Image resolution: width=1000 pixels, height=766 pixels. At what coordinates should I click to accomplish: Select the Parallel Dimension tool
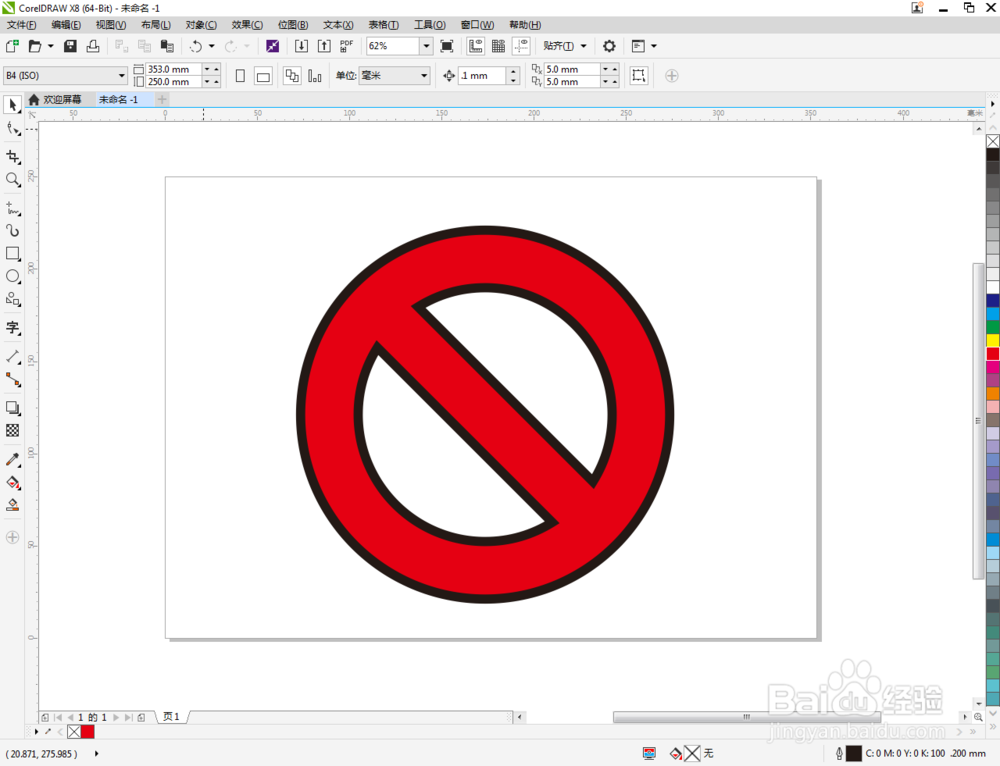point(13,357)
